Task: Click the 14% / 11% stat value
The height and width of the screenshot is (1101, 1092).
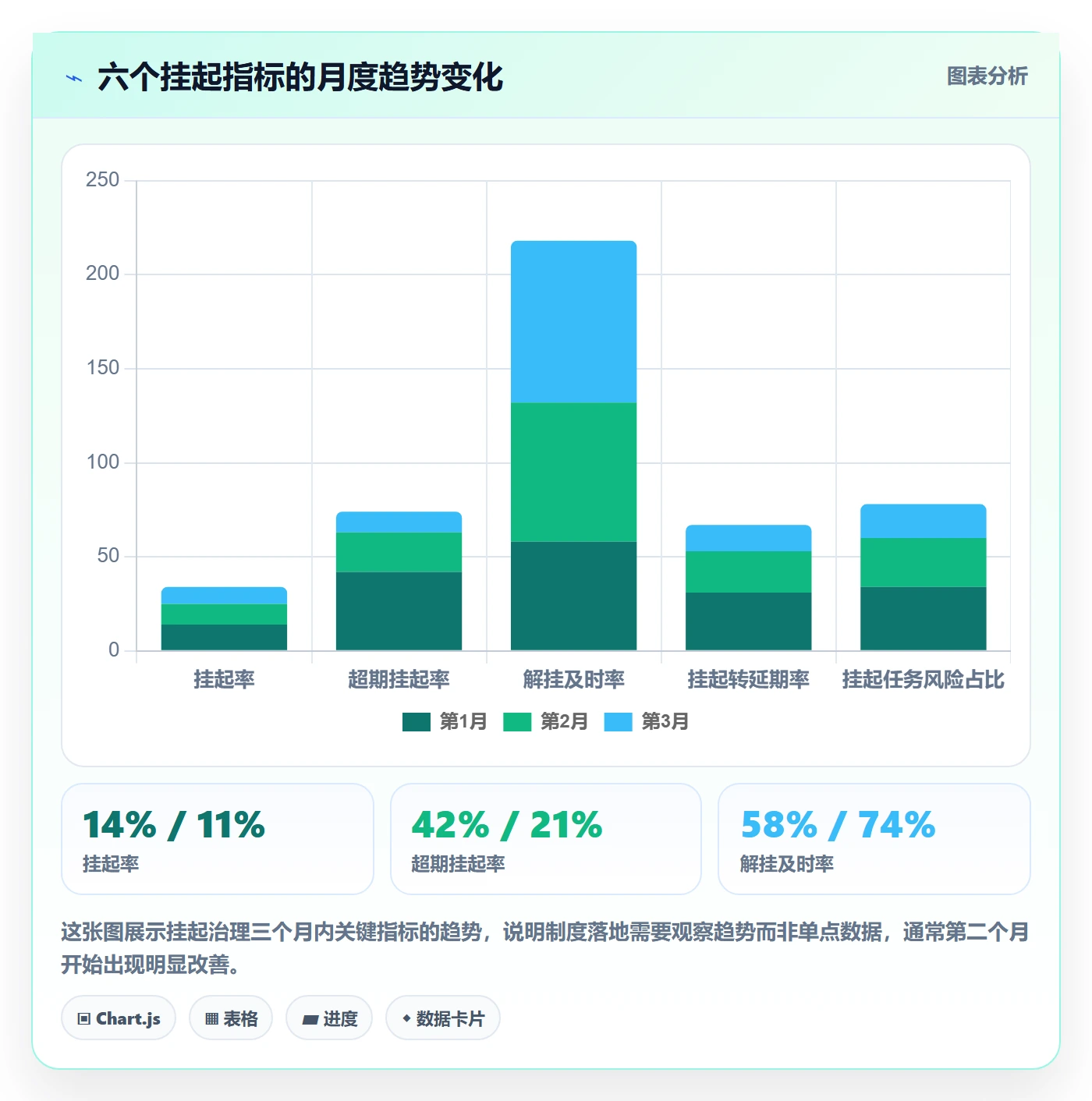Action: (x=174, y=825)
